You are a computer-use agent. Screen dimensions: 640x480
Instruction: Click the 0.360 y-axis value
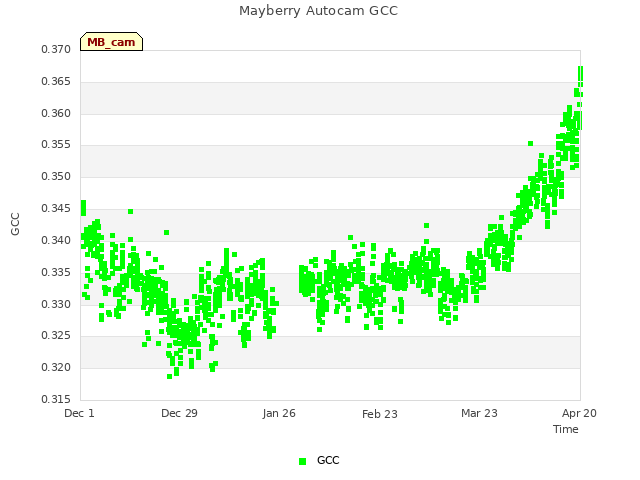[56, 113]
